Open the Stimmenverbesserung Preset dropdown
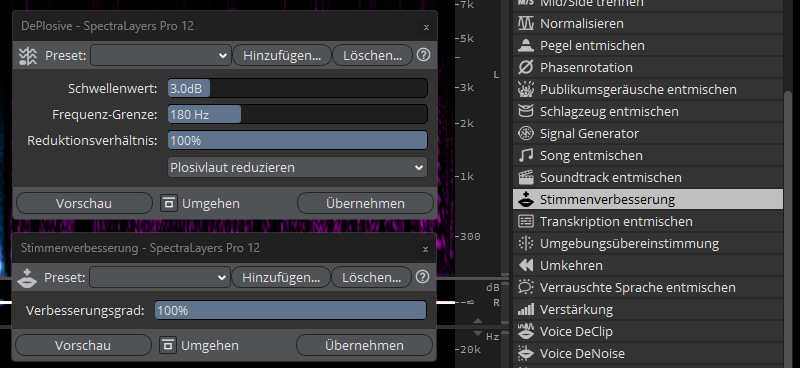This screenshot has width=800, height=368. tap(160, 277)
